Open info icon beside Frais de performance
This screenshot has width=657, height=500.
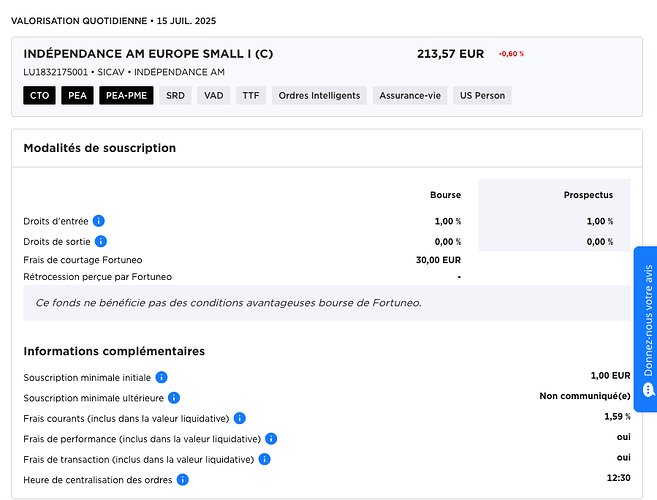(x=271, y=439)
